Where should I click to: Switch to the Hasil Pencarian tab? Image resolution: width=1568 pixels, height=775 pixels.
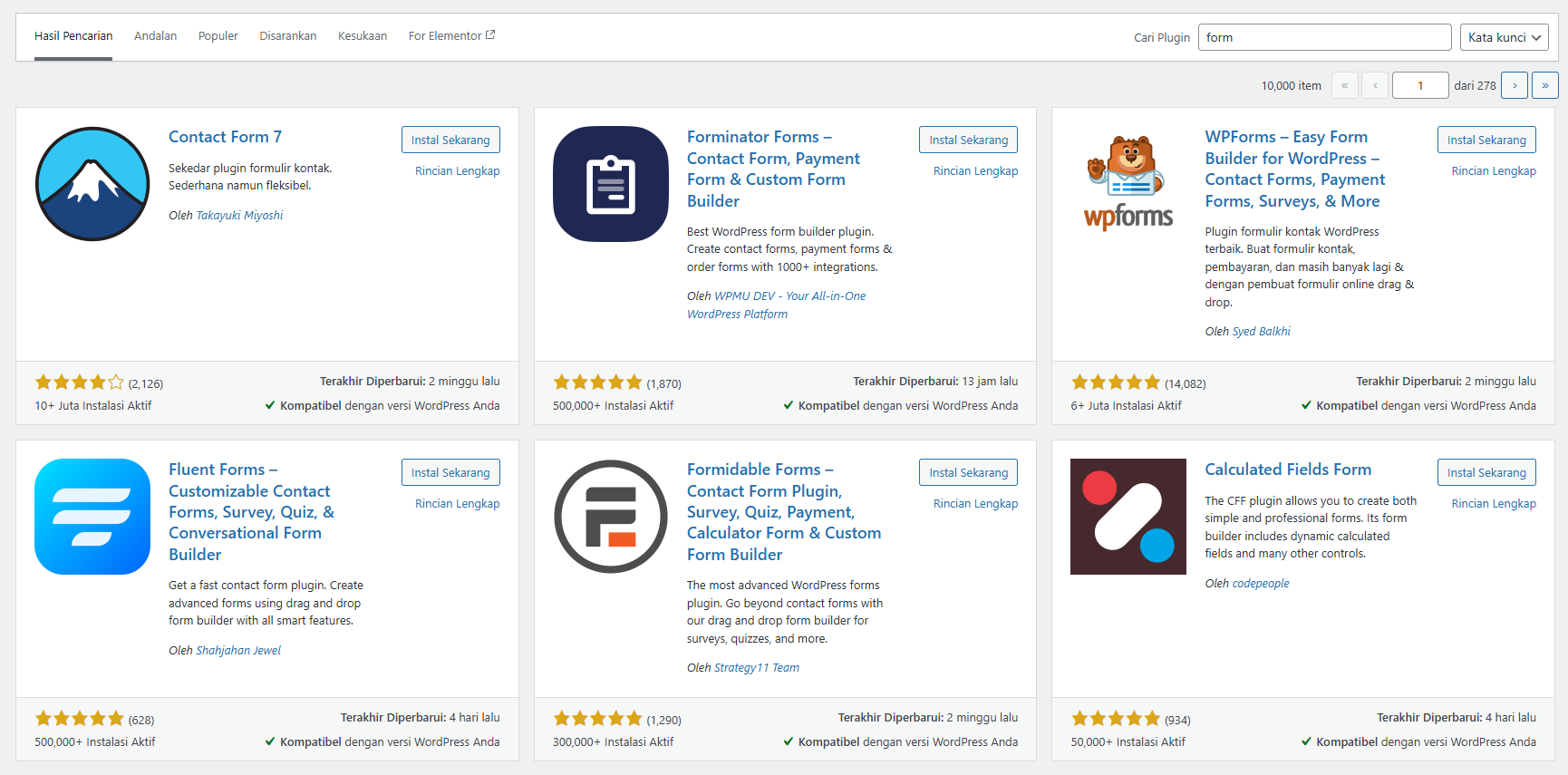(x=73, y=36)
